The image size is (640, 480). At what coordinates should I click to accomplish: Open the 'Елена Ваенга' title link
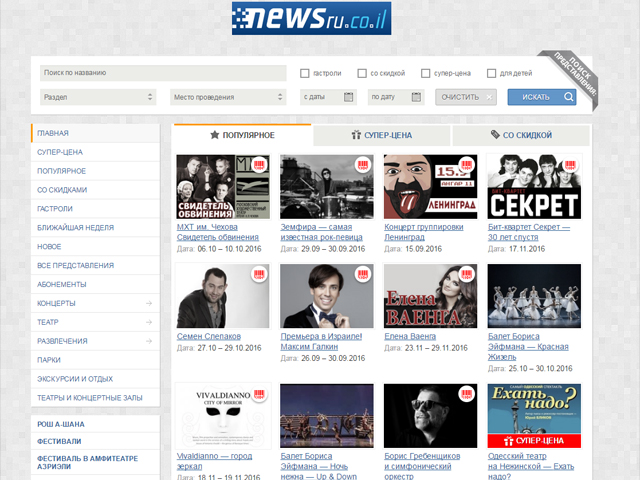(x=410, y=336)
